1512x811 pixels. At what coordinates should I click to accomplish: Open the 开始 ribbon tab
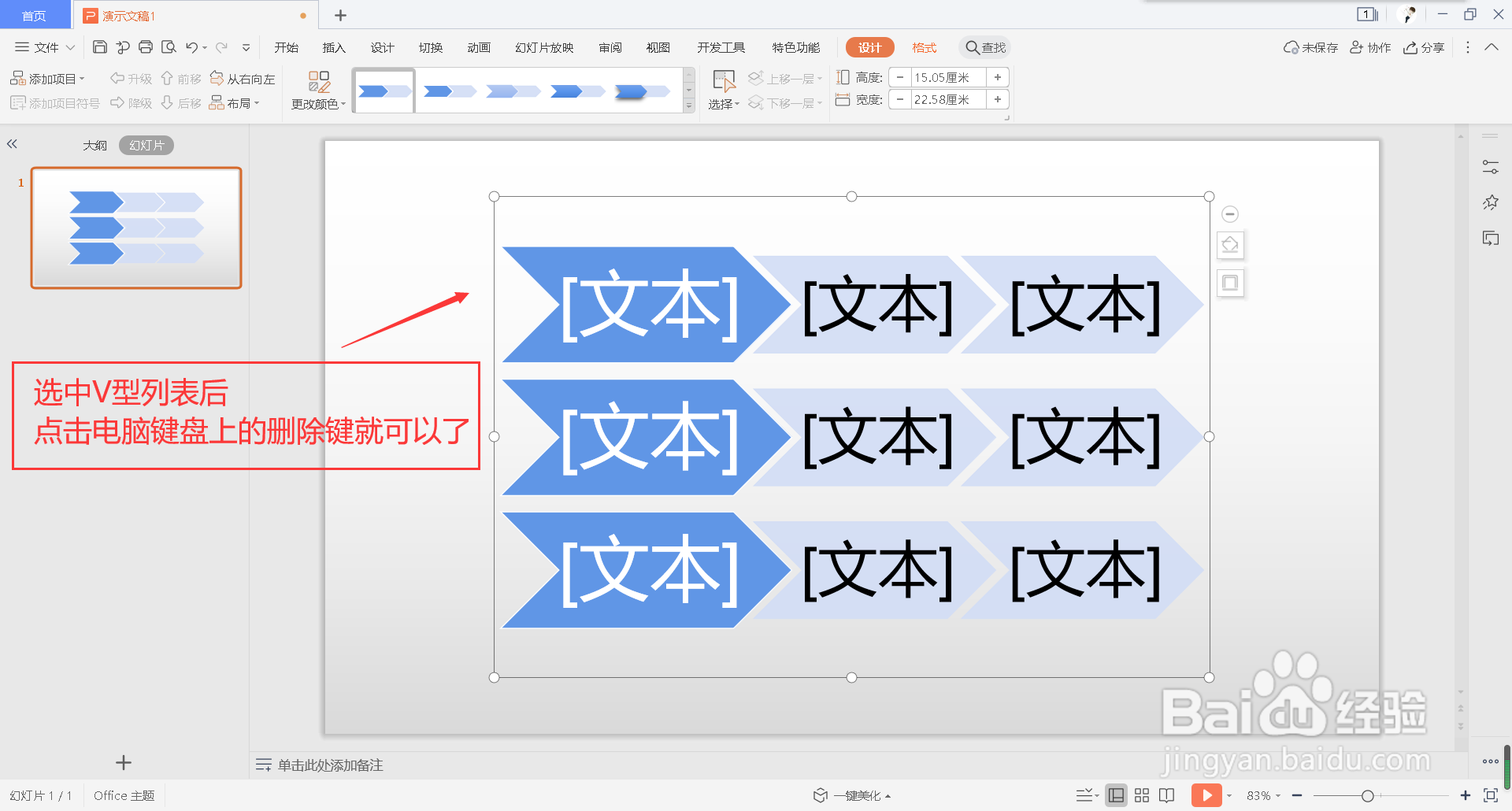pyautogui.click(x=286, y=47)
